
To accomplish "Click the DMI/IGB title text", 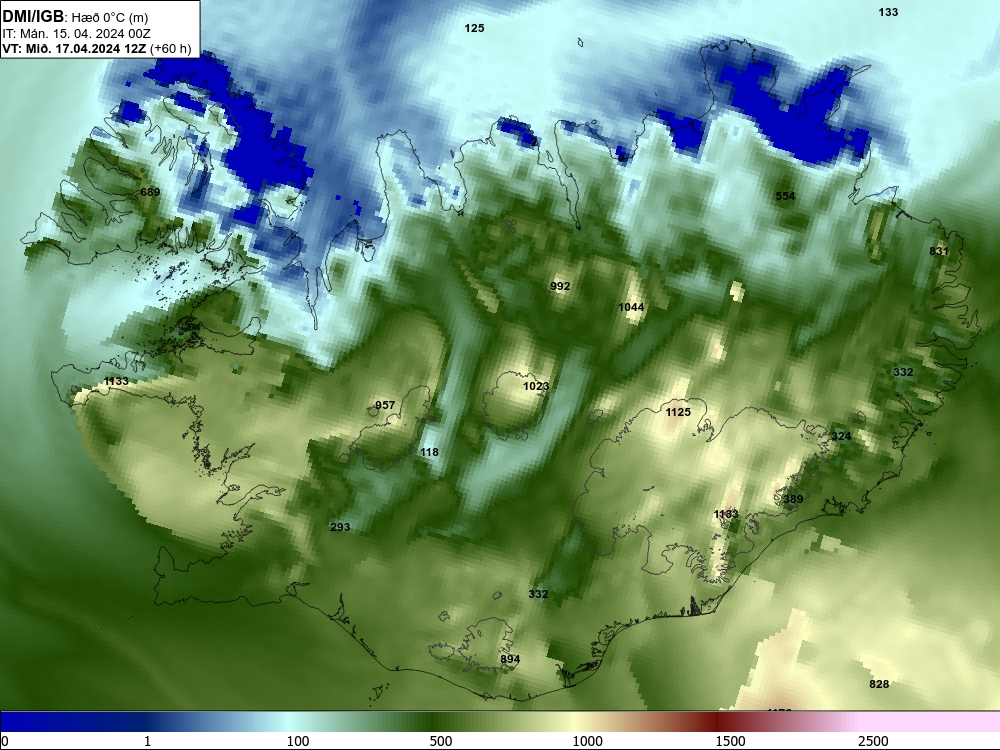I will pyautogui.click(x=33, y=17).
